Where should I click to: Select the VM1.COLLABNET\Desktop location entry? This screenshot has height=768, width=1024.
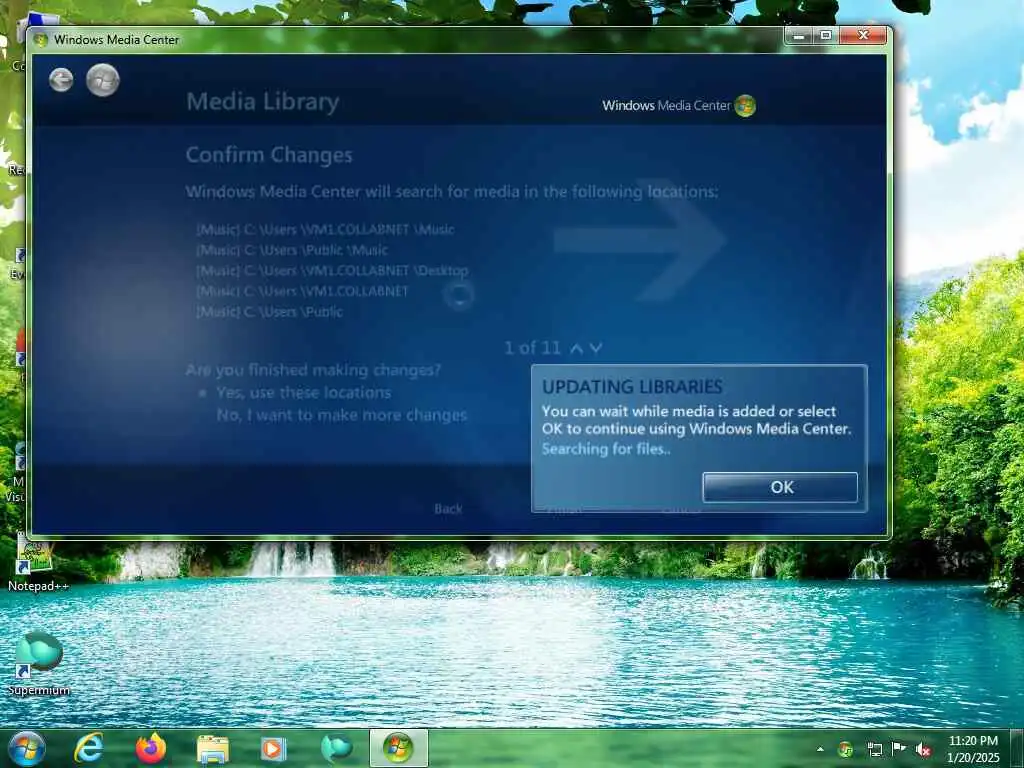[332, 270]
